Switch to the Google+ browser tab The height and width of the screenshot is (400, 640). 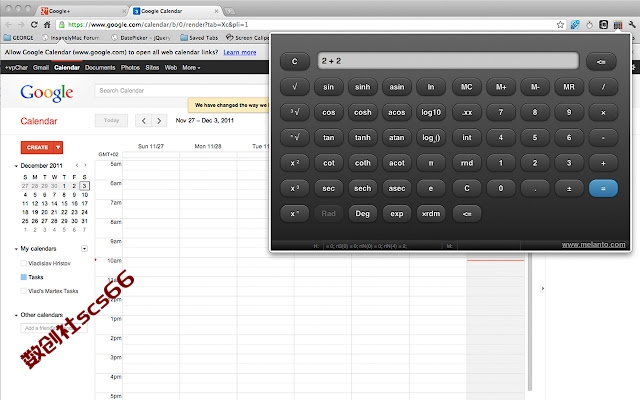pyautogui.click(x=84, y=11)
